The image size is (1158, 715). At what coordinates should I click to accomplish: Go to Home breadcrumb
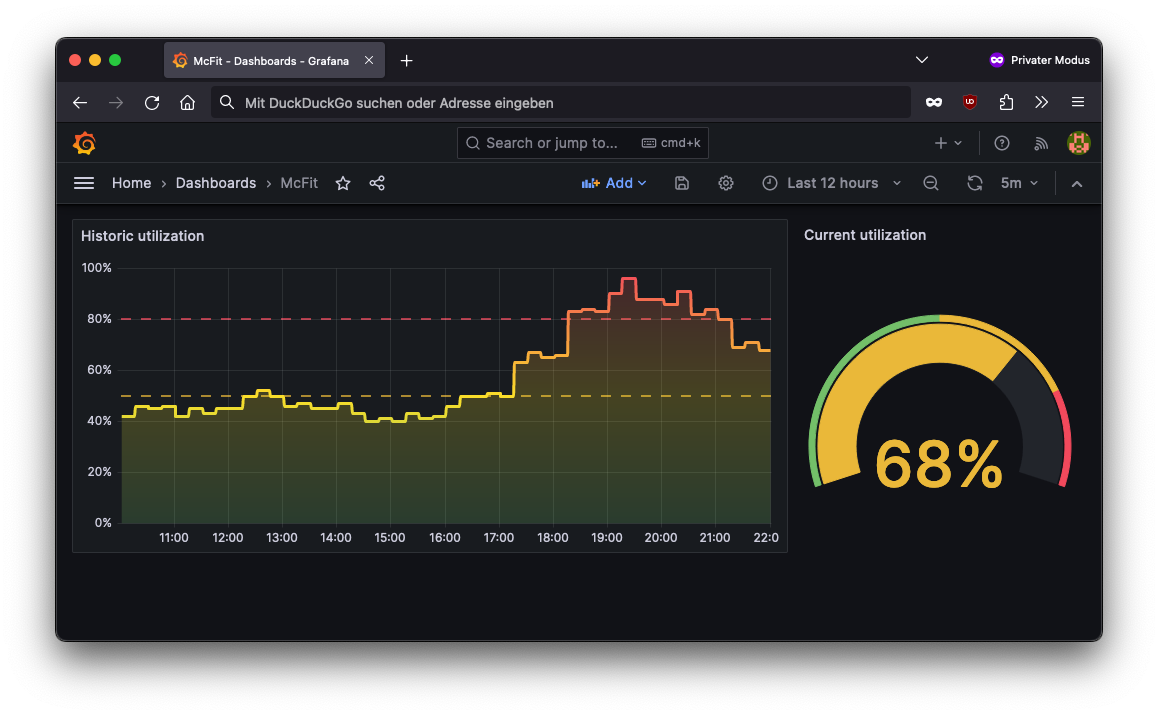[x=131, y=183]
